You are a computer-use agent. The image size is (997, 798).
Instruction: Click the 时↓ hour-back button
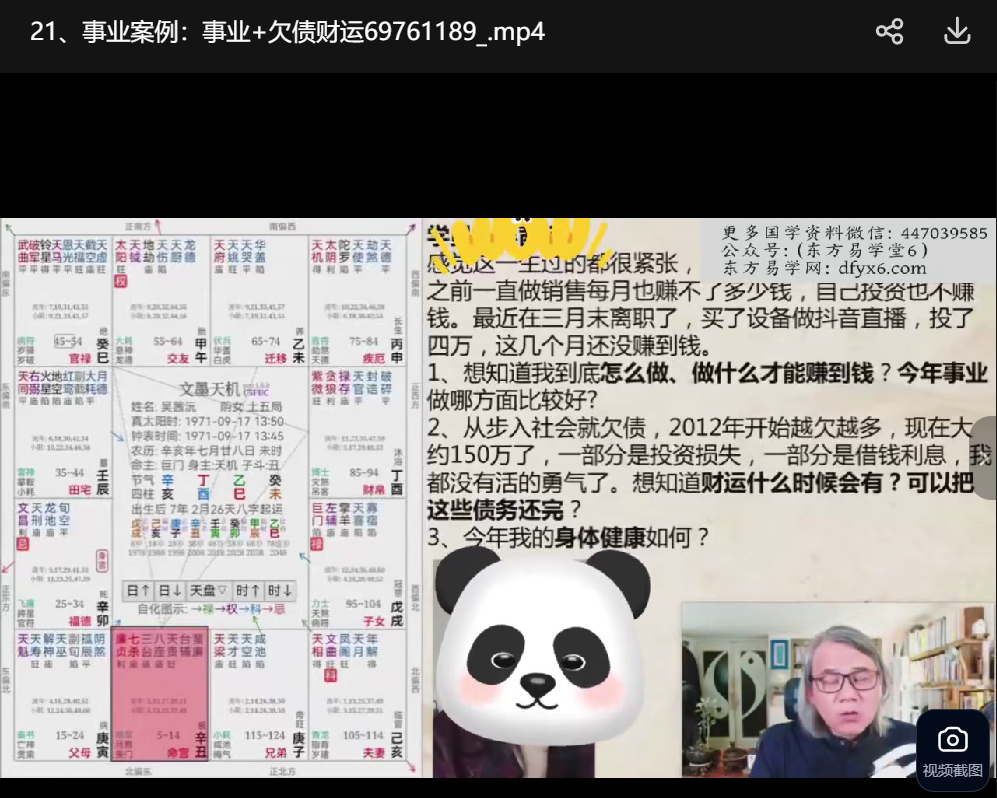click(x=280, y=590)
